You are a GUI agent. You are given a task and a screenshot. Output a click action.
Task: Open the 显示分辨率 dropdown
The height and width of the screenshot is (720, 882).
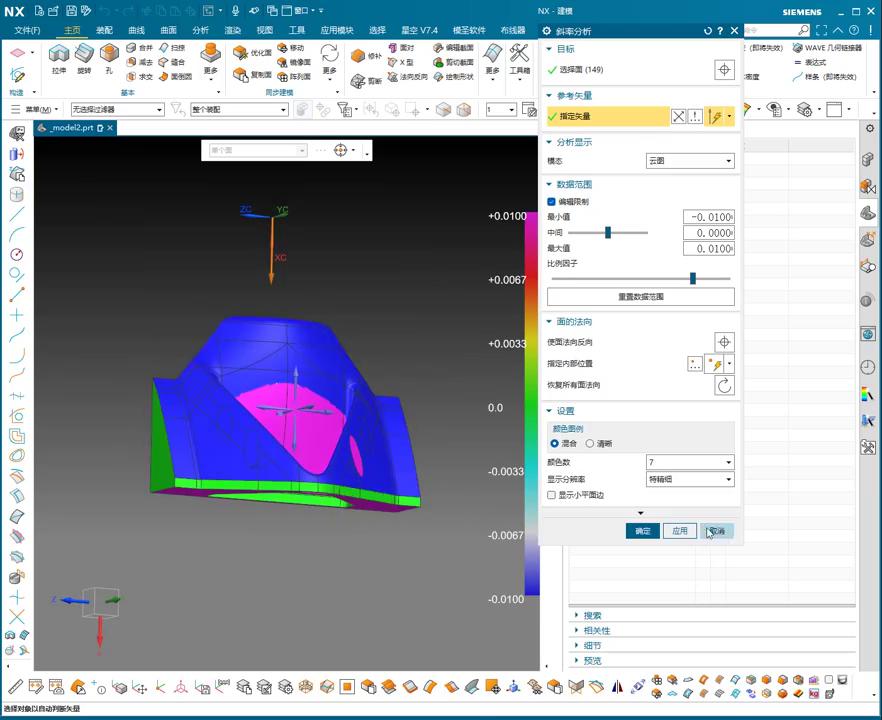tap(690, 479)
